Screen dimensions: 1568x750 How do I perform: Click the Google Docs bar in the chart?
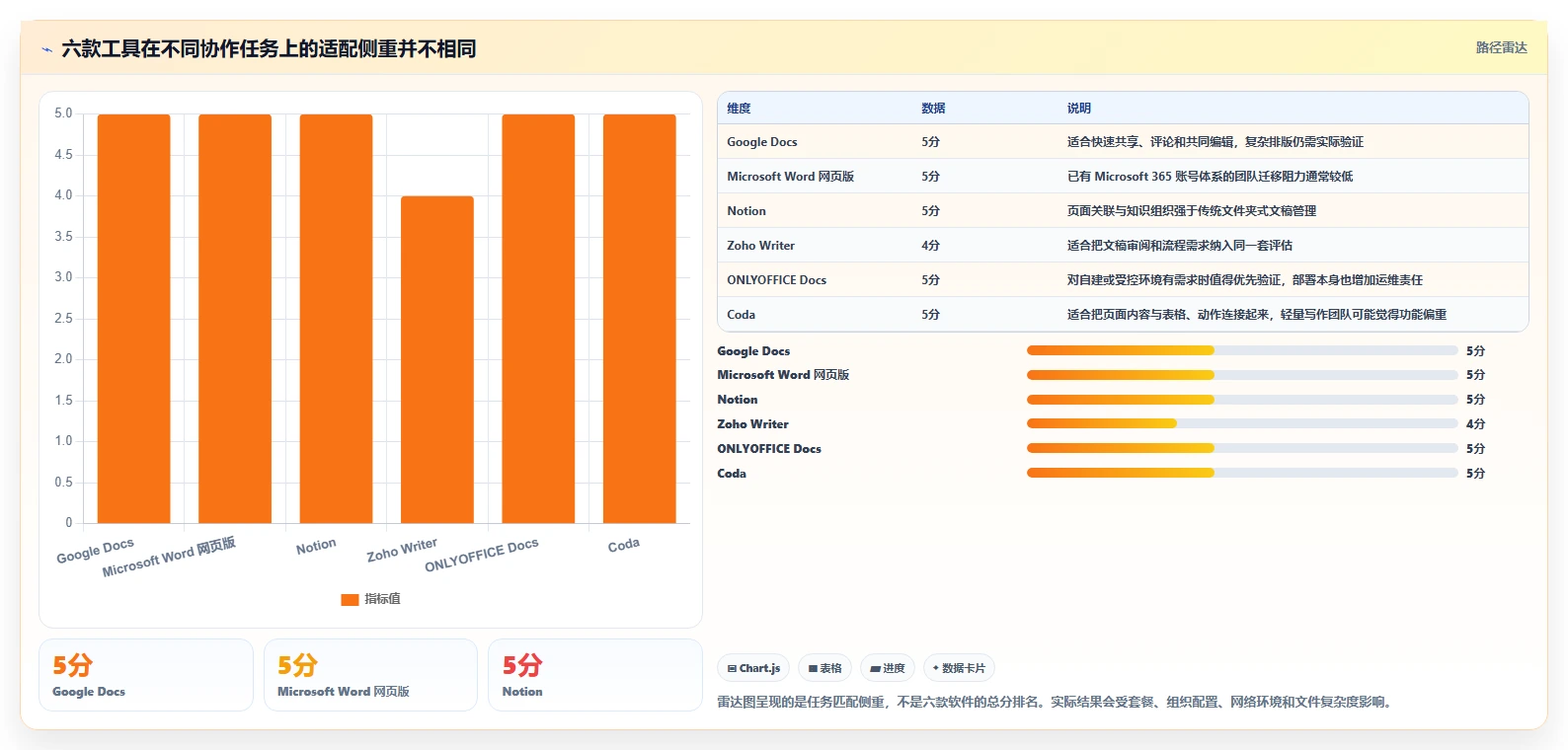[x=133, y=319]
